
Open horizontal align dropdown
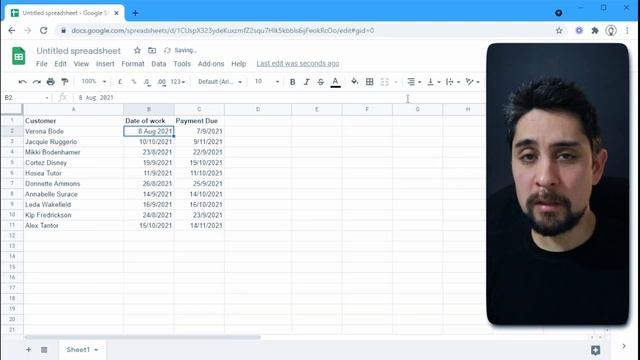(x=414, y=82)
